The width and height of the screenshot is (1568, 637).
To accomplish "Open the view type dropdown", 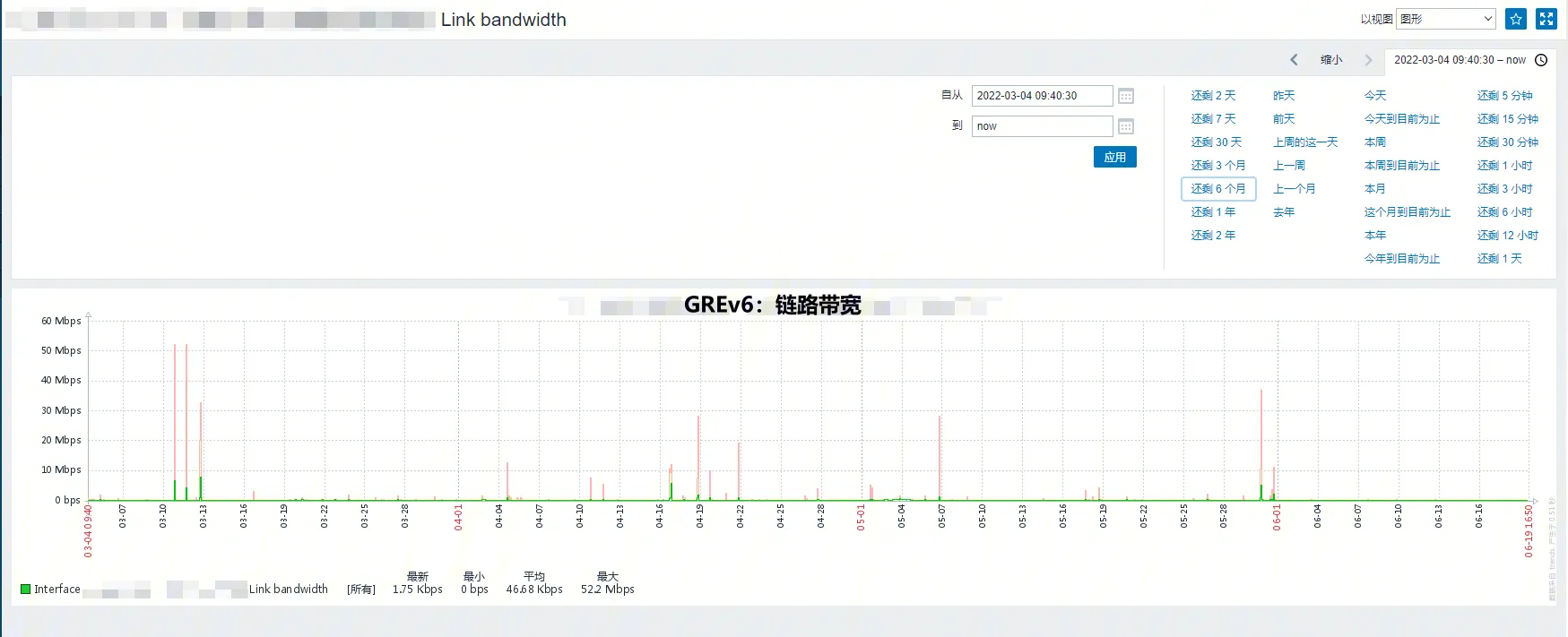I will pos(1446,19).
